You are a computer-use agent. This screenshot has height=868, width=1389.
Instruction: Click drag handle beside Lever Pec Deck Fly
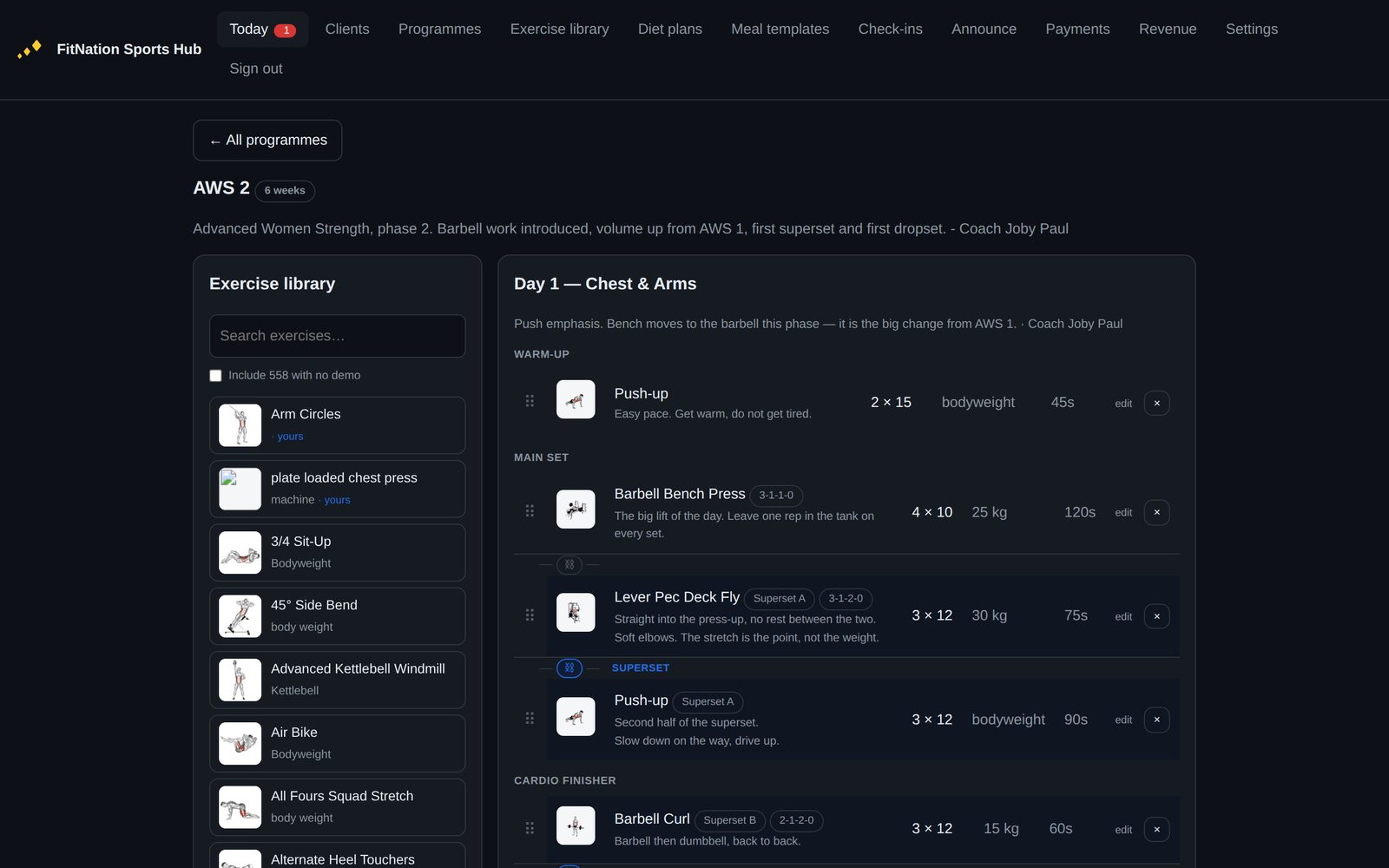pyautogui.click(x=530, y=615)
